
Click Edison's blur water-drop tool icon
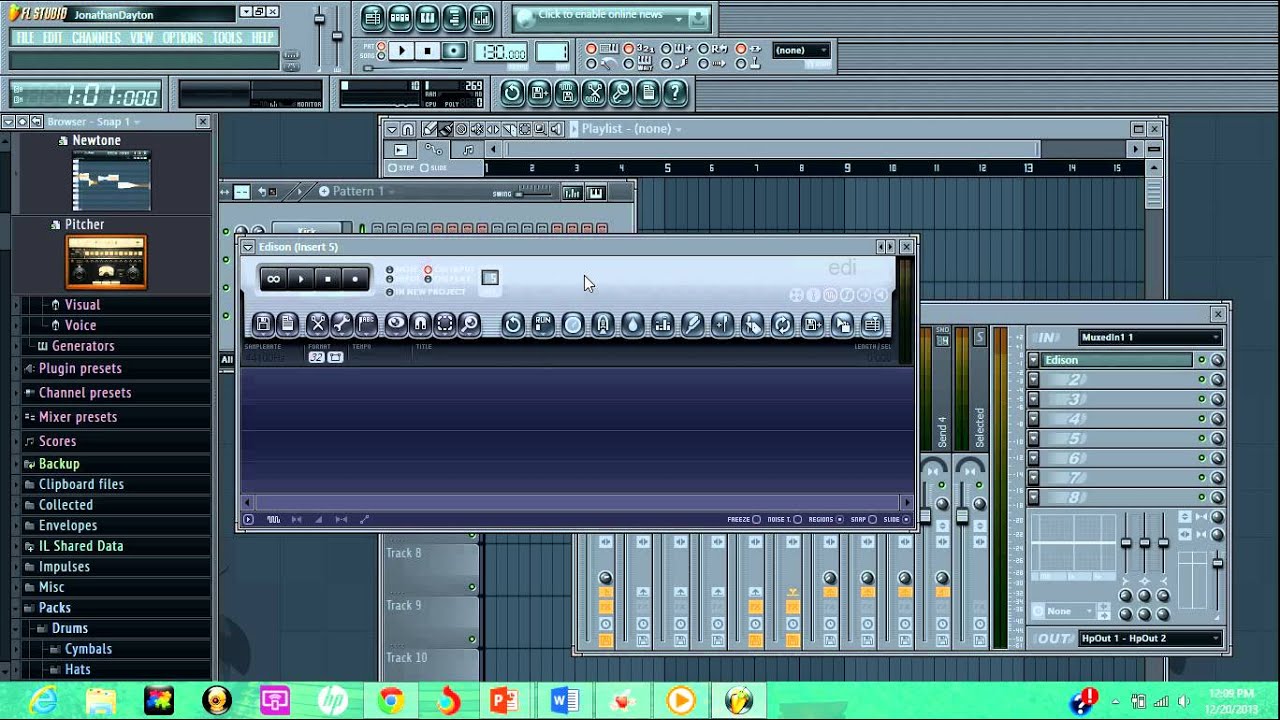[x=632, y=323]
